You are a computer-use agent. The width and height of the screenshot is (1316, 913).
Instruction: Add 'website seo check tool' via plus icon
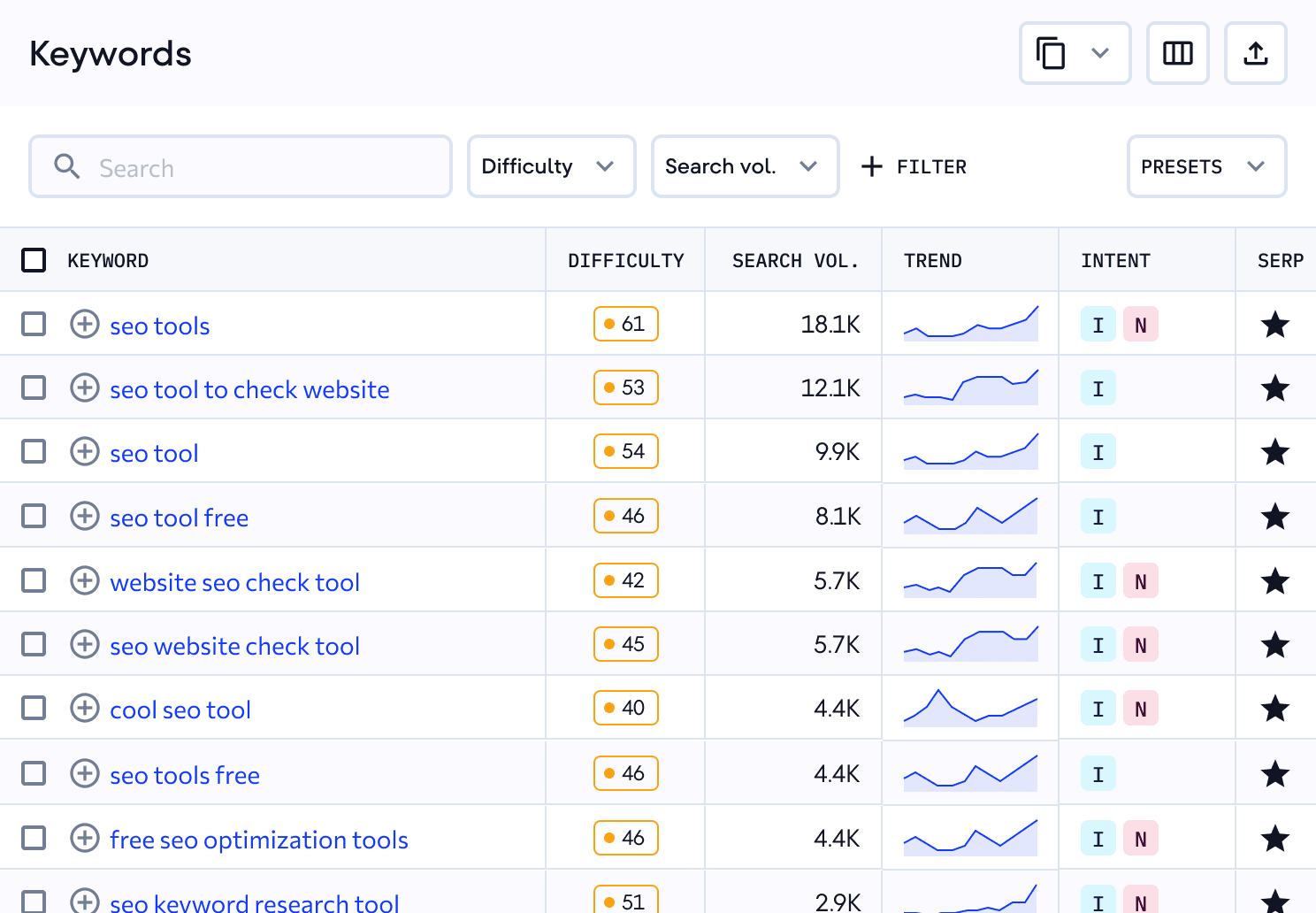click(85, 580)
